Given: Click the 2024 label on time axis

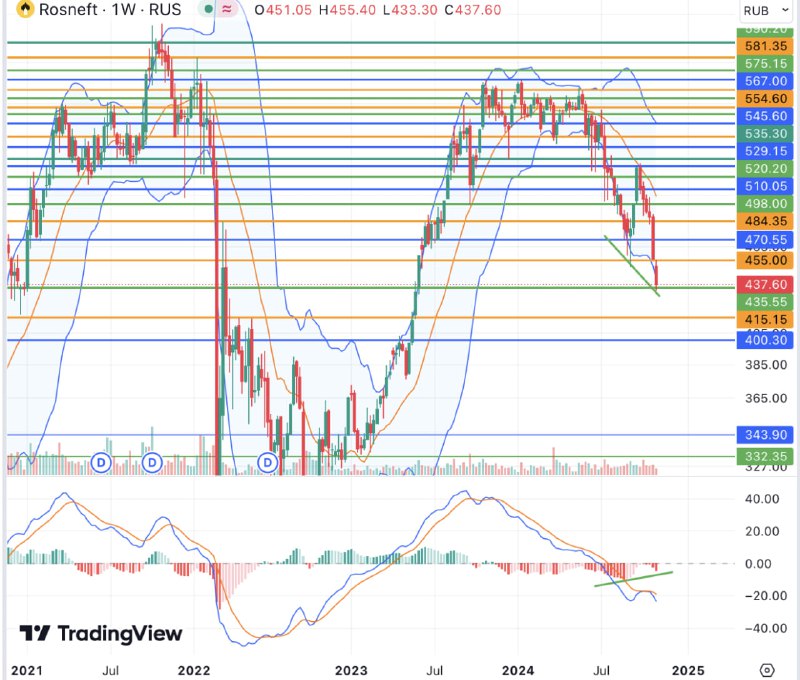Looking at the screenshot, I should click(518, 670).
